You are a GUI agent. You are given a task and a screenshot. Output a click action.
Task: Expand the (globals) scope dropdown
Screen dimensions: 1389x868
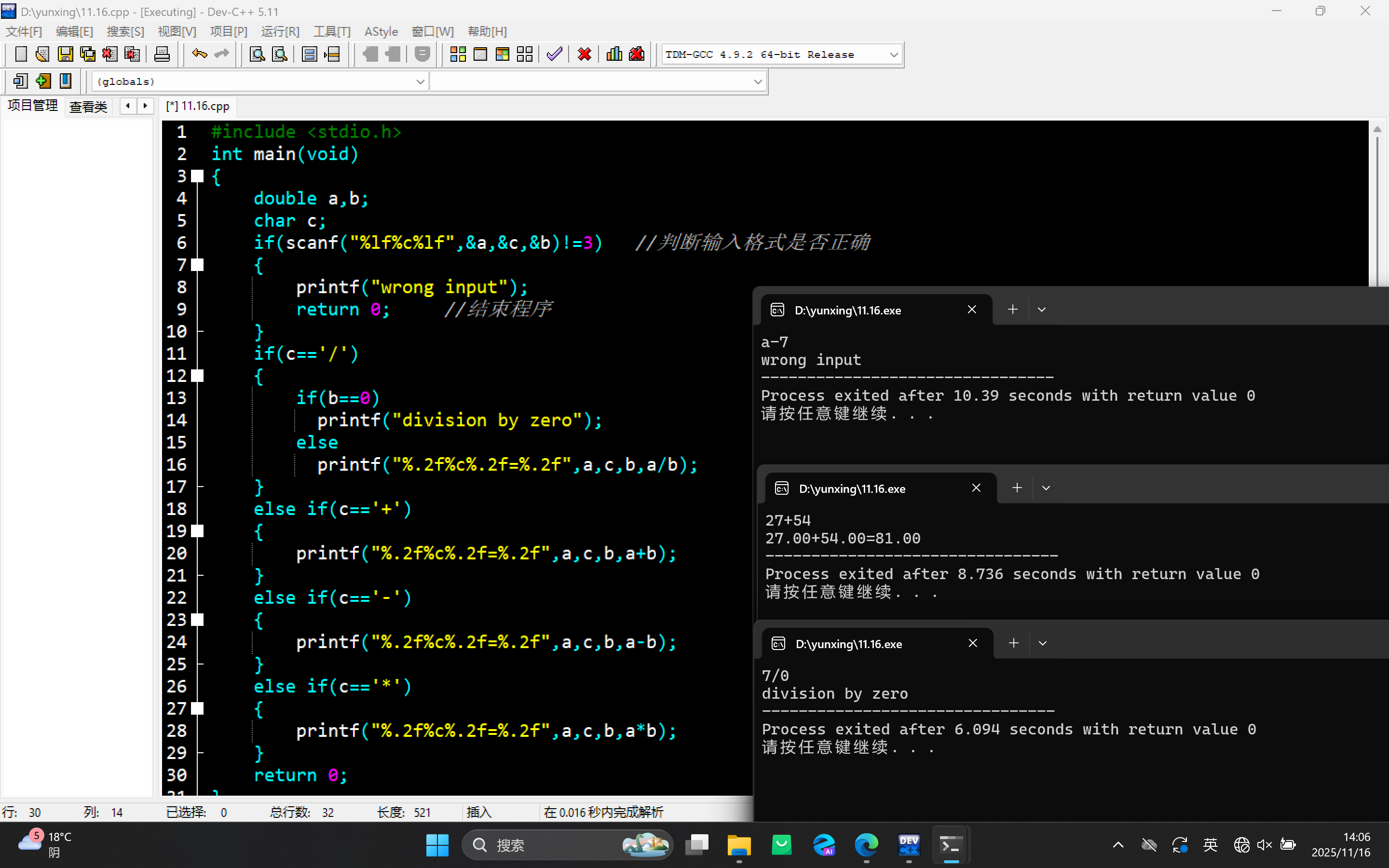[x=420, y=81]
